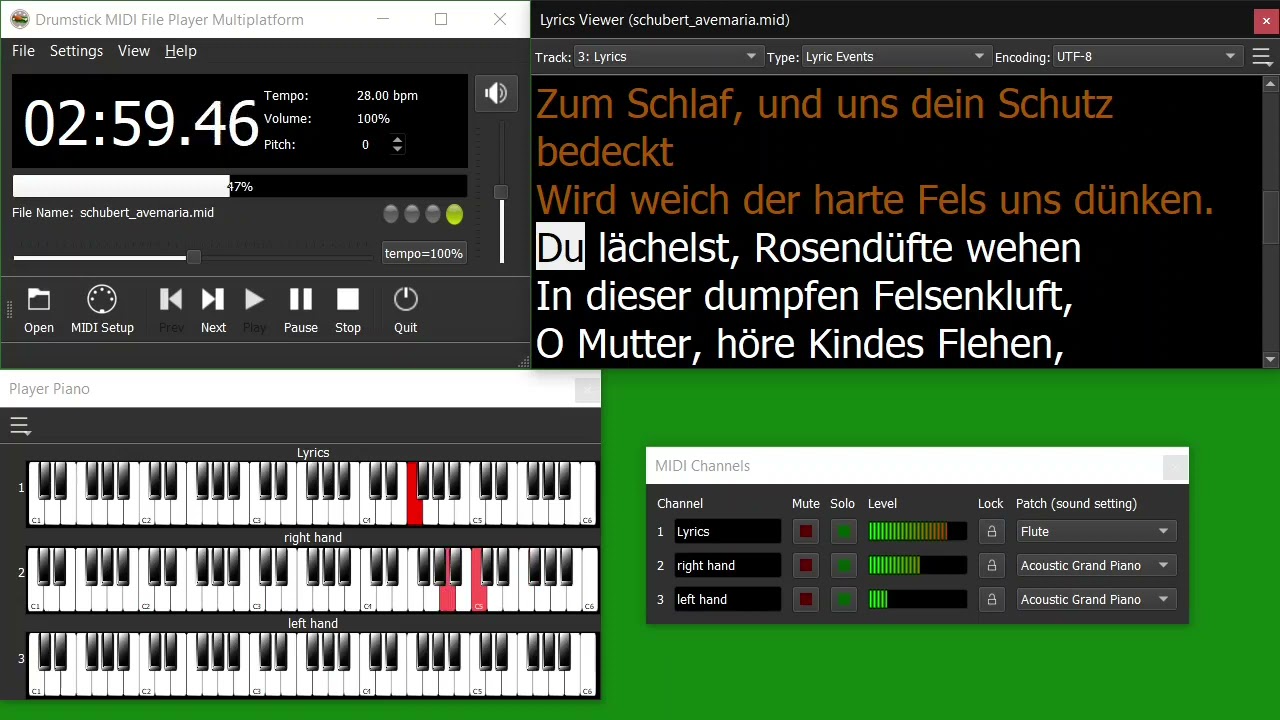The height and width of the screenshot is (720, 1280).
Task: Increase the Pitch value with up arrow
Action: tap(397, 140)
